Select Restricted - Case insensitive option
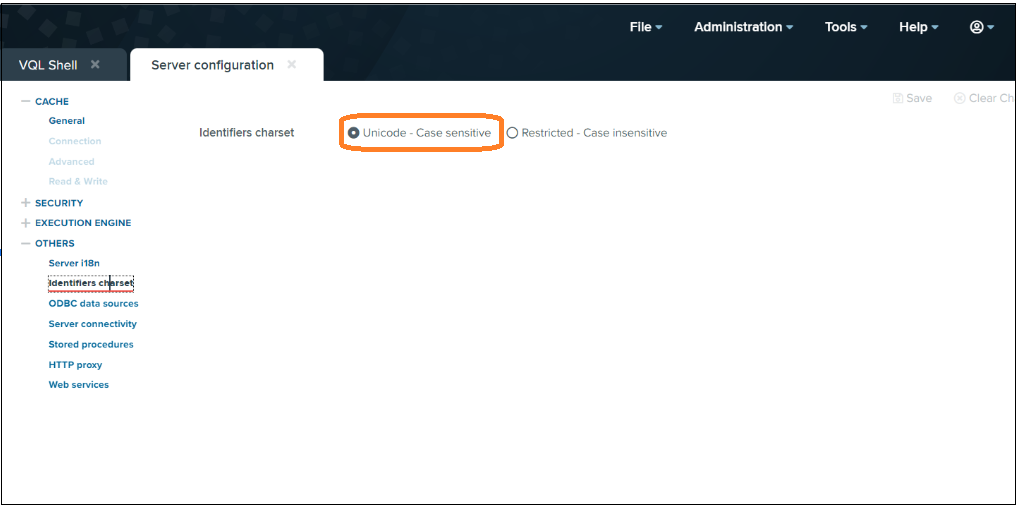 (x=513, y=133)
